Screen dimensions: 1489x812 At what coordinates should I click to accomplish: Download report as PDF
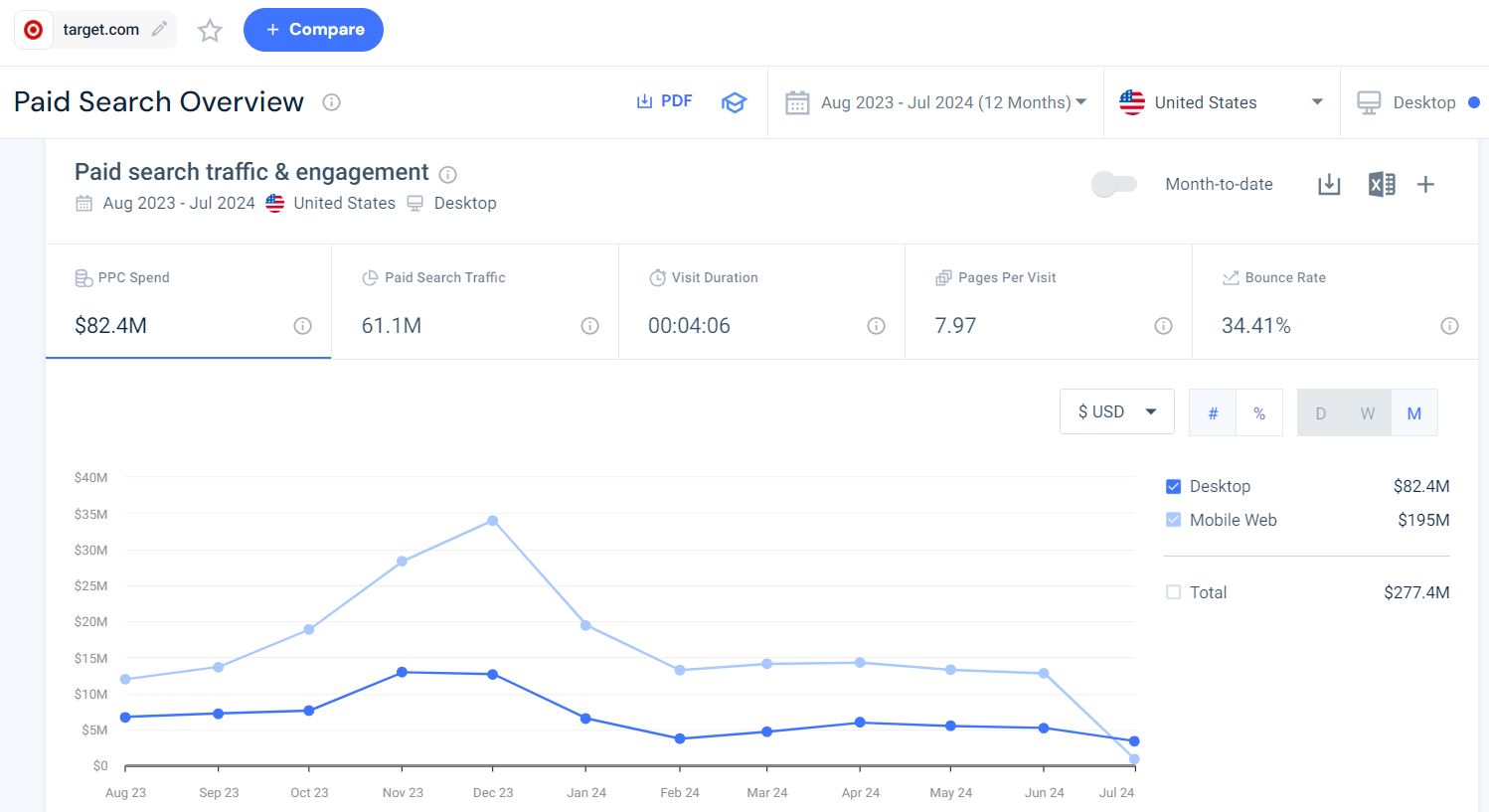click(664, 101)
